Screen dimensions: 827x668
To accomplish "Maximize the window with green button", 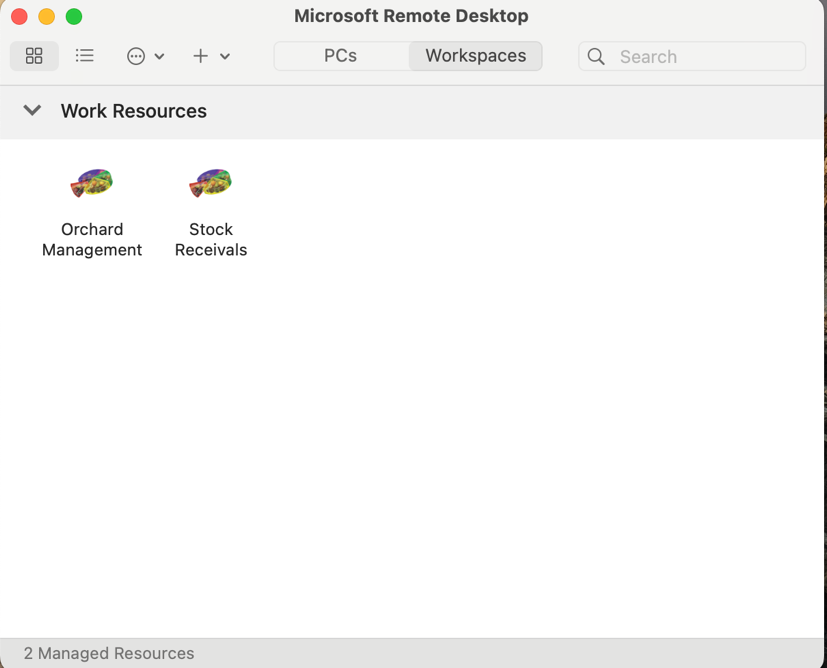I will 74,16.
